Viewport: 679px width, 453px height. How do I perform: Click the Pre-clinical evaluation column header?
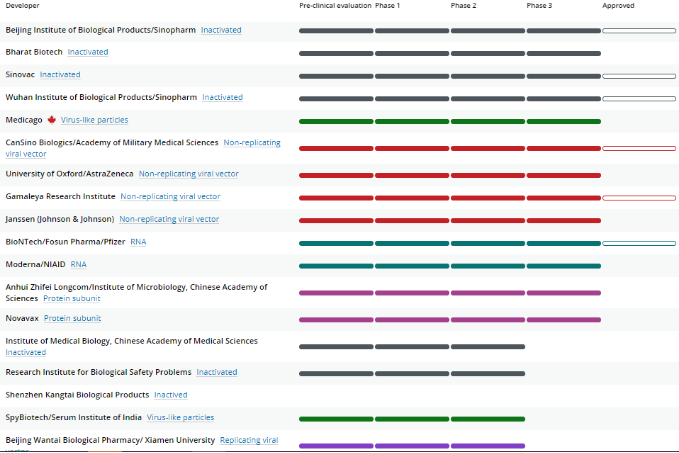tap(335, 6)
